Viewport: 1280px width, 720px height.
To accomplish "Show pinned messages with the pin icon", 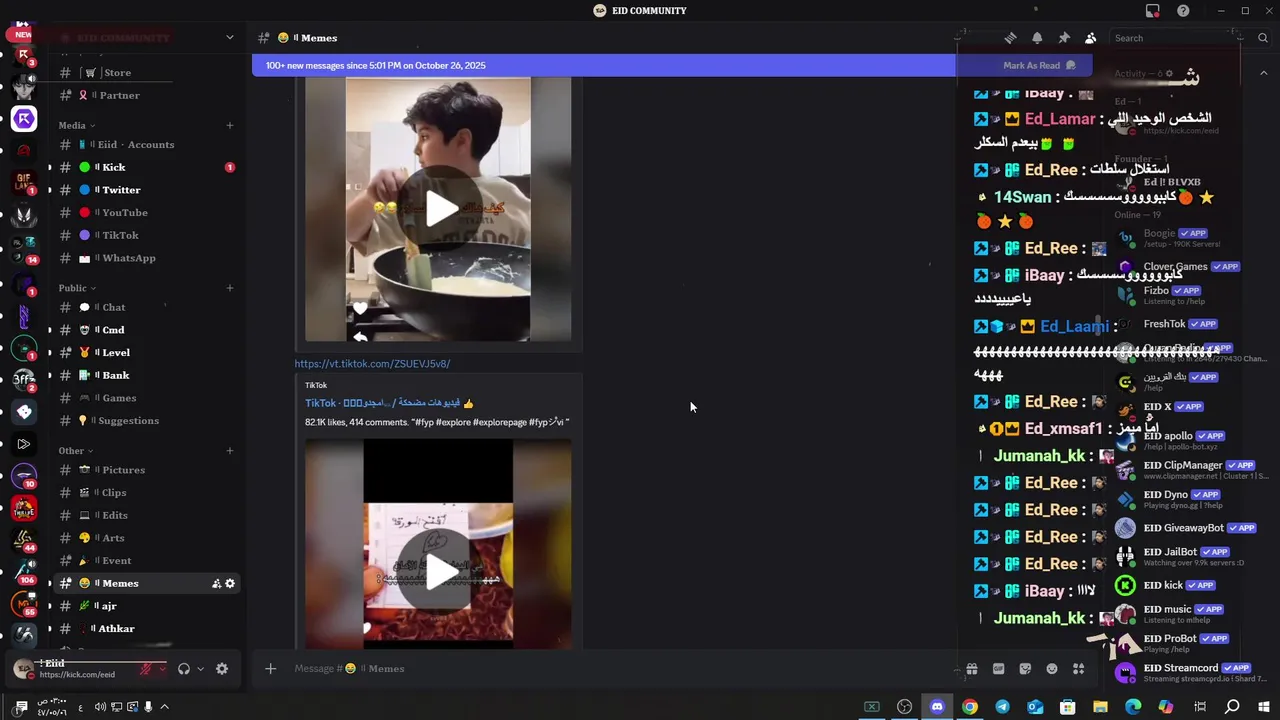I will click(1064, 38).
